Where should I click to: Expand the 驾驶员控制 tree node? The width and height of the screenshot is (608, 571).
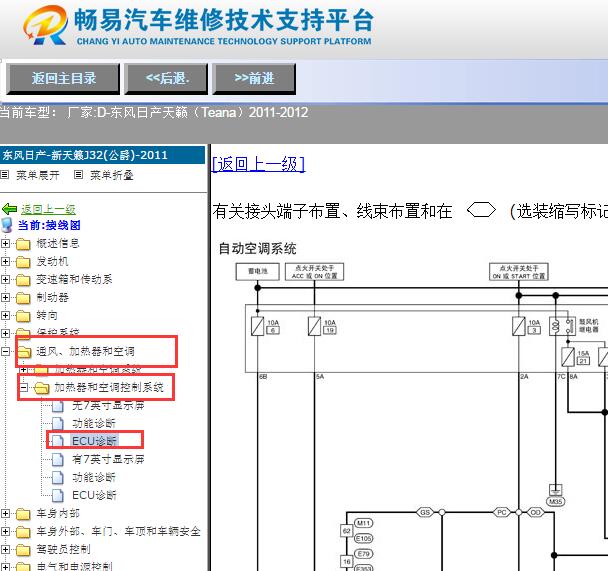coord(5,550)
